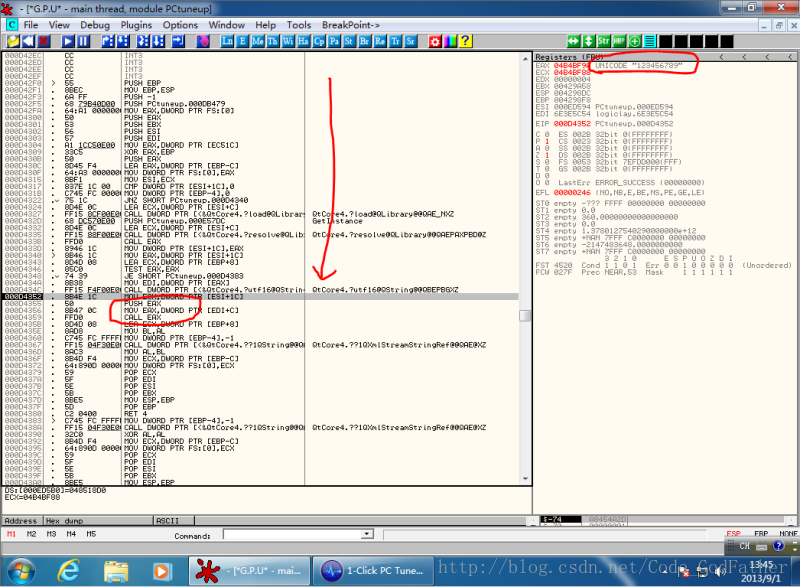800x587 pixels.
Task: Click the Hex dump column header
Action: (98, 521)
